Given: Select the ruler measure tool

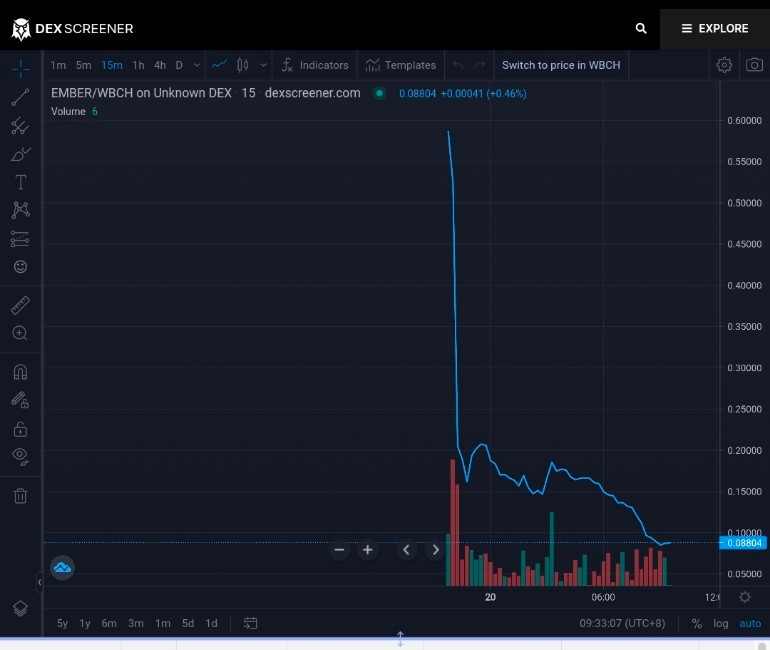Looking at the screenshot, I should click(20, 305).
